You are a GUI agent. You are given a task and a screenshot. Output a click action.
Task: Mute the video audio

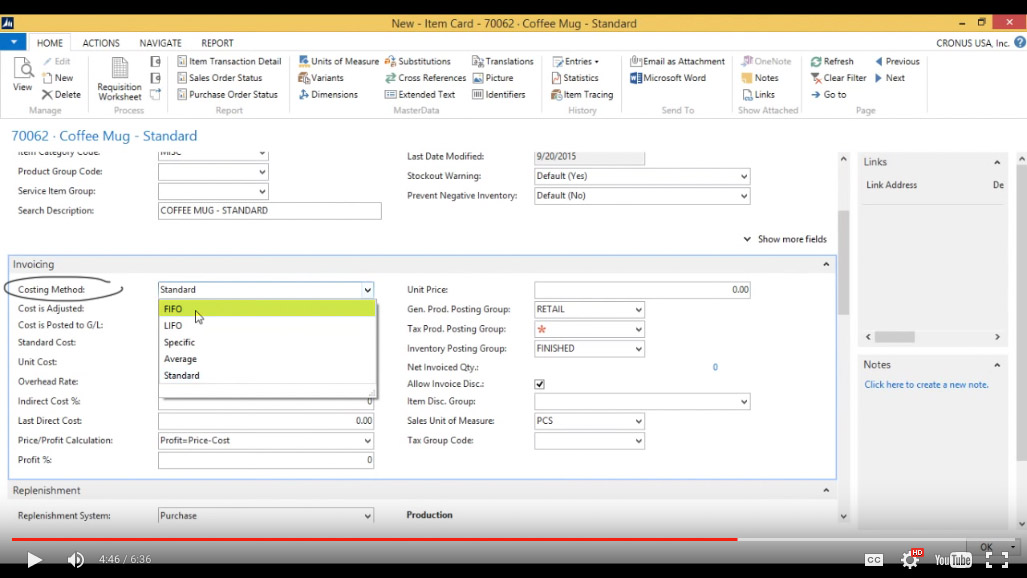[76, 560]
